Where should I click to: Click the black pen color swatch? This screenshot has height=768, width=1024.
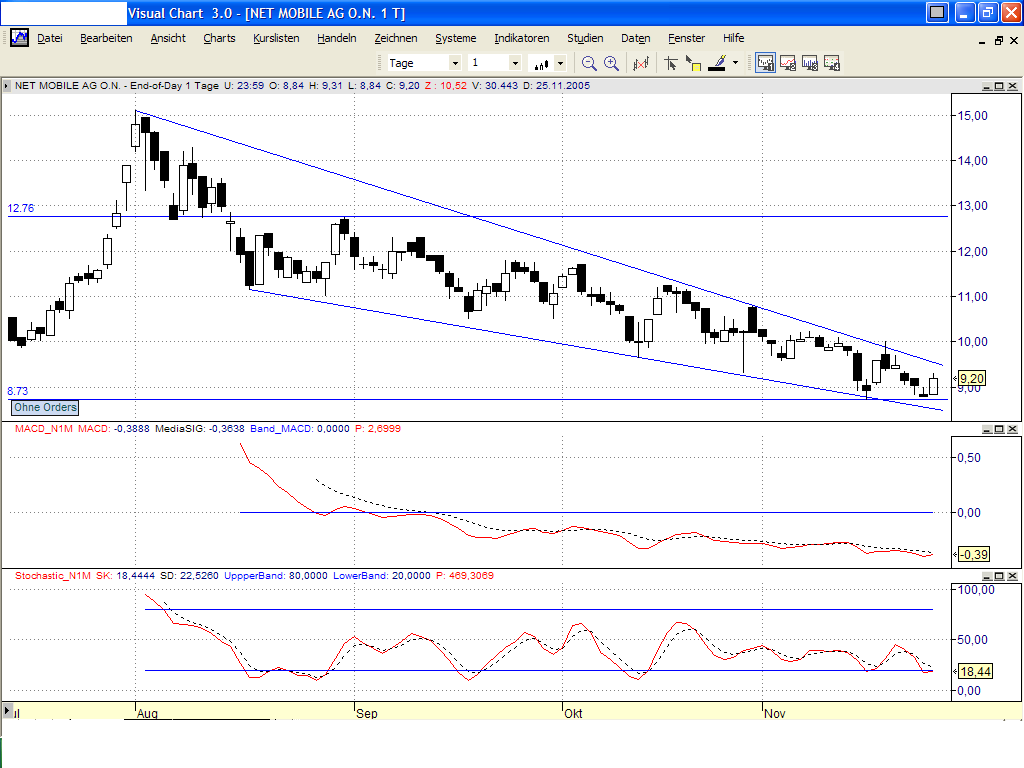coord(716,68)
